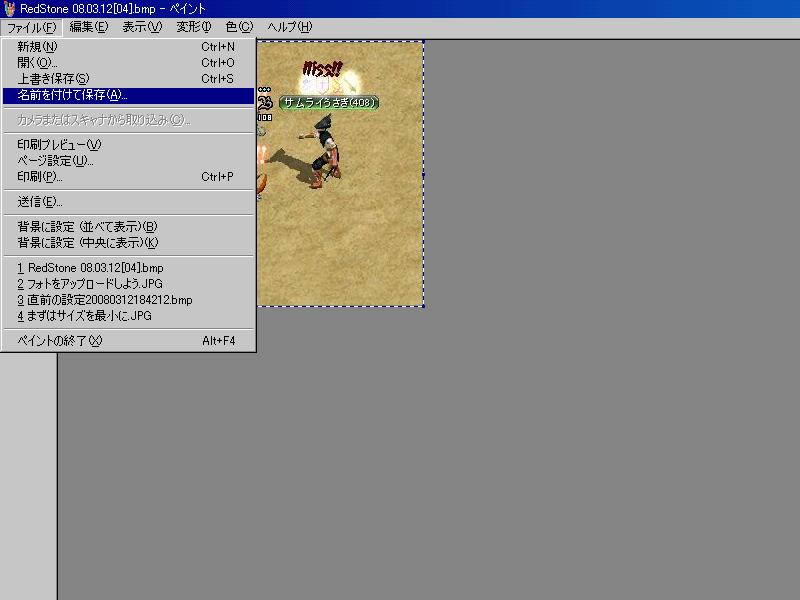The width and height of the screenshot is (800, 600).
Task: Open recent file フォトをアップロードしよう.JPG
Action: click(129, 284)
